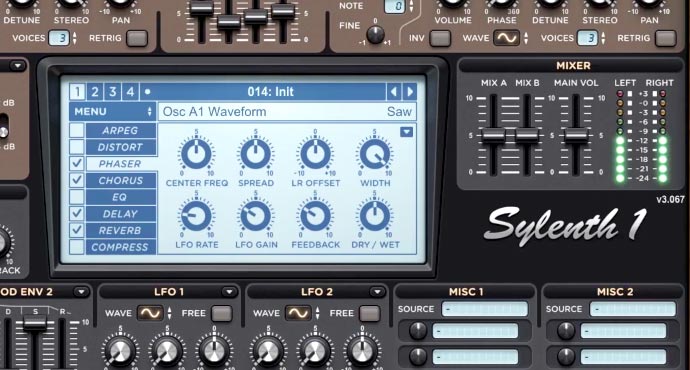Disable the Phaser effect checkbox

click(x=77, y=164)
